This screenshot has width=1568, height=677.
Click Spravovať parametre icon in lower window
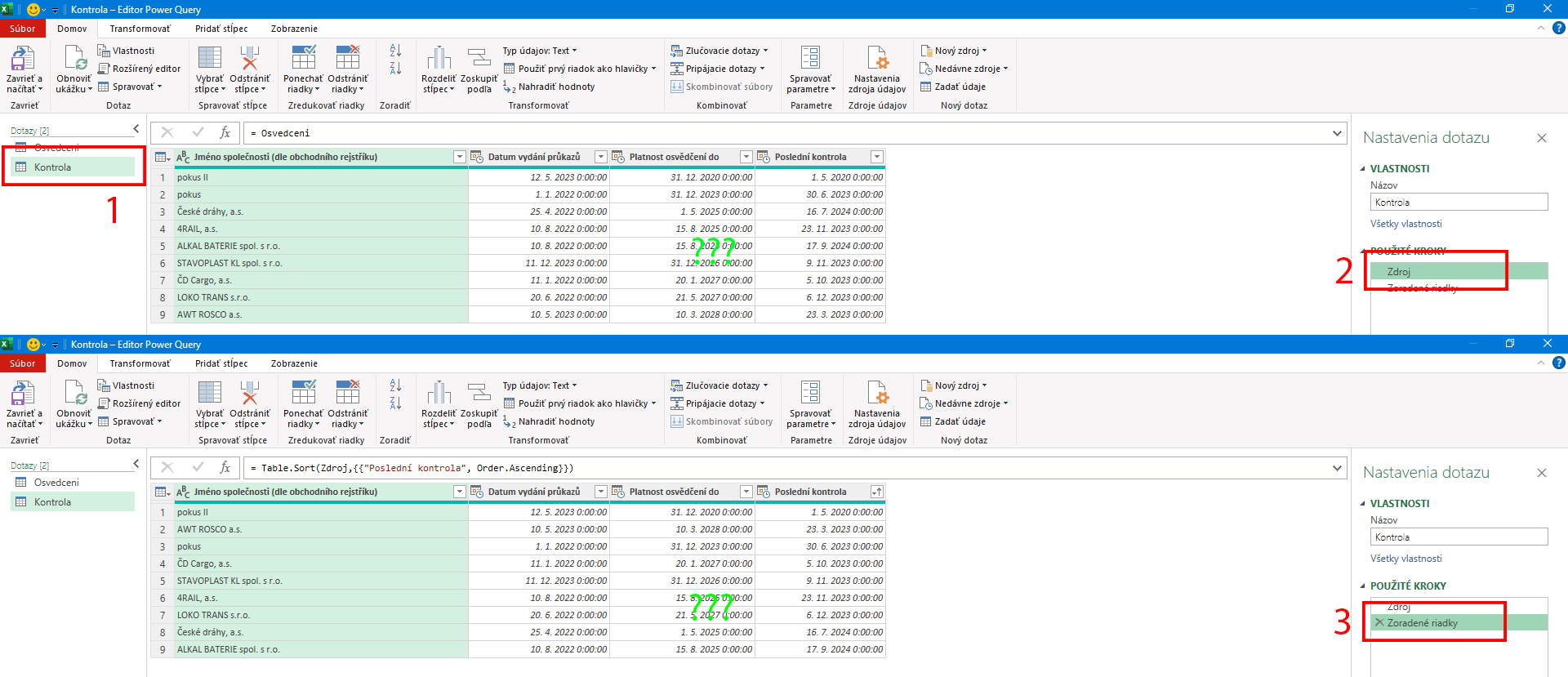coord(810,394)
